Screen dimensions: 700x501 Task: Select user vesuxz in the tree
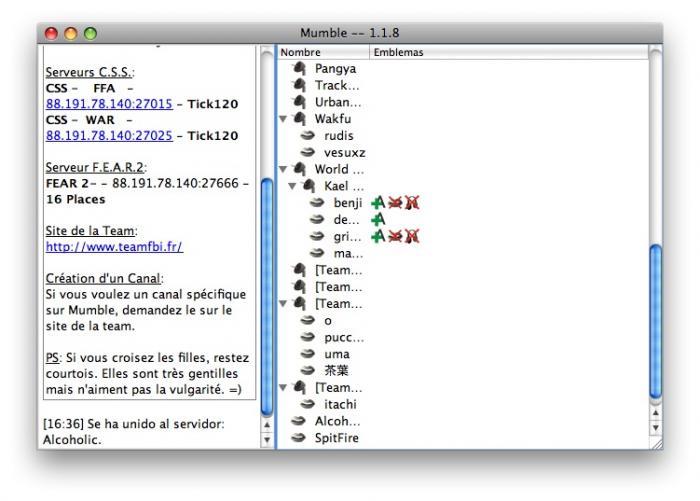[345, 153]
